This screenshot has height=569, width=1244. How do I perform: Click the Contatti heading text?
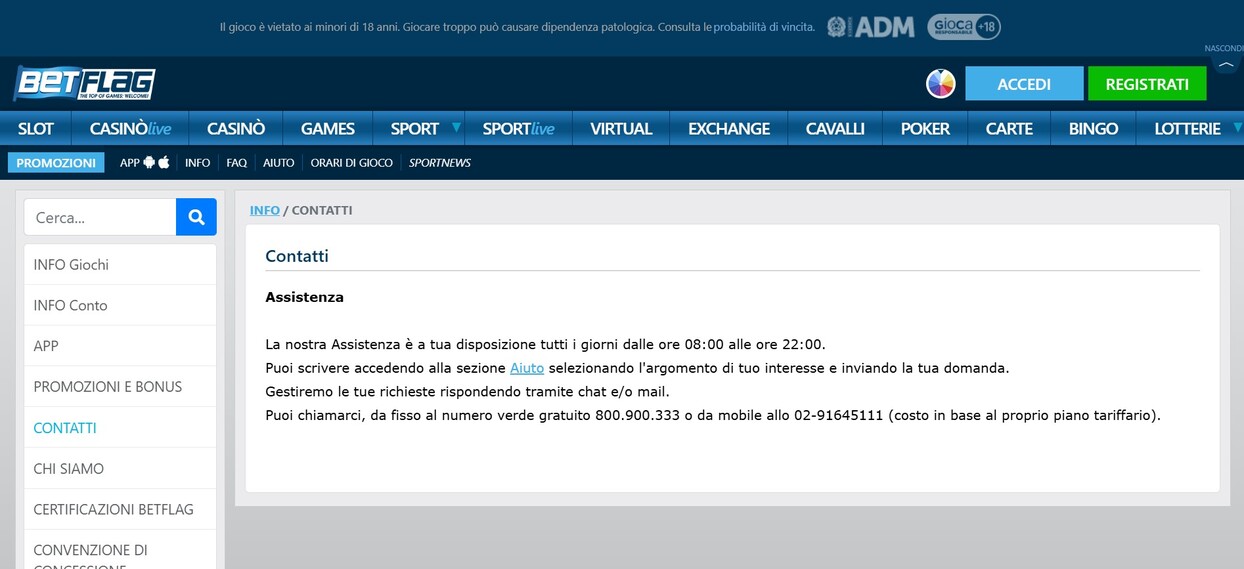297,256
